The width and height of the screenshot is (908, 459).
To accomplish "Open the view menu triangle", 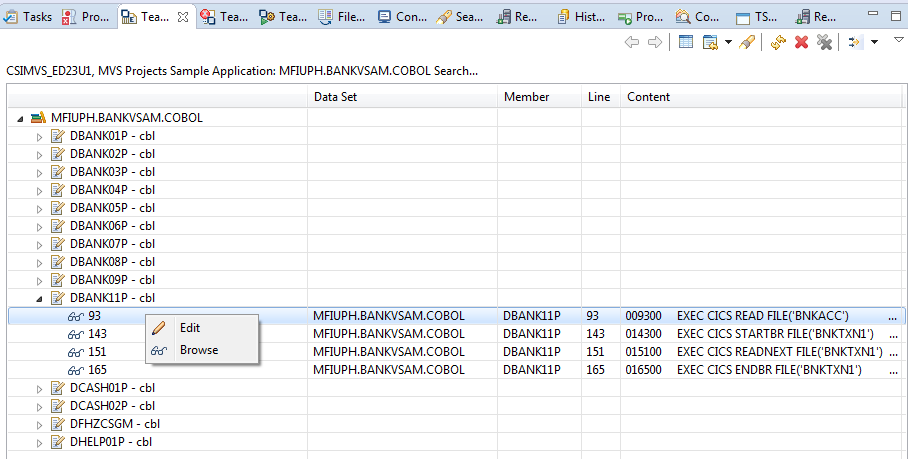I will 899,39.
